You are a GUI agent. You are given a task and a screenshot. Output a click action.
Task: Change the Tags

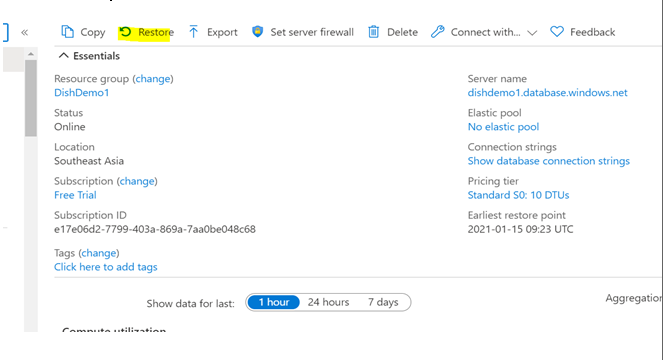99,253
